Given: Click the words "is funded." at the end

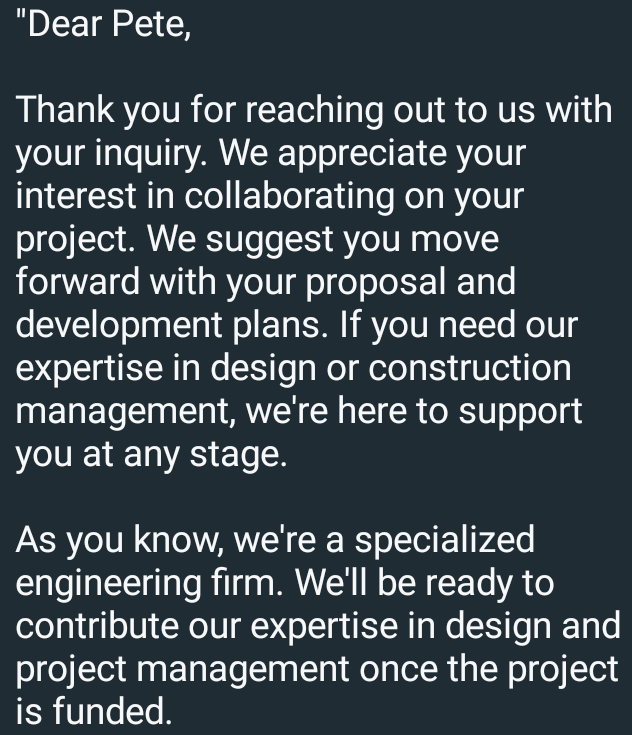Looking at the screenshot, I should pyautogui.click(x=94, y=712).
